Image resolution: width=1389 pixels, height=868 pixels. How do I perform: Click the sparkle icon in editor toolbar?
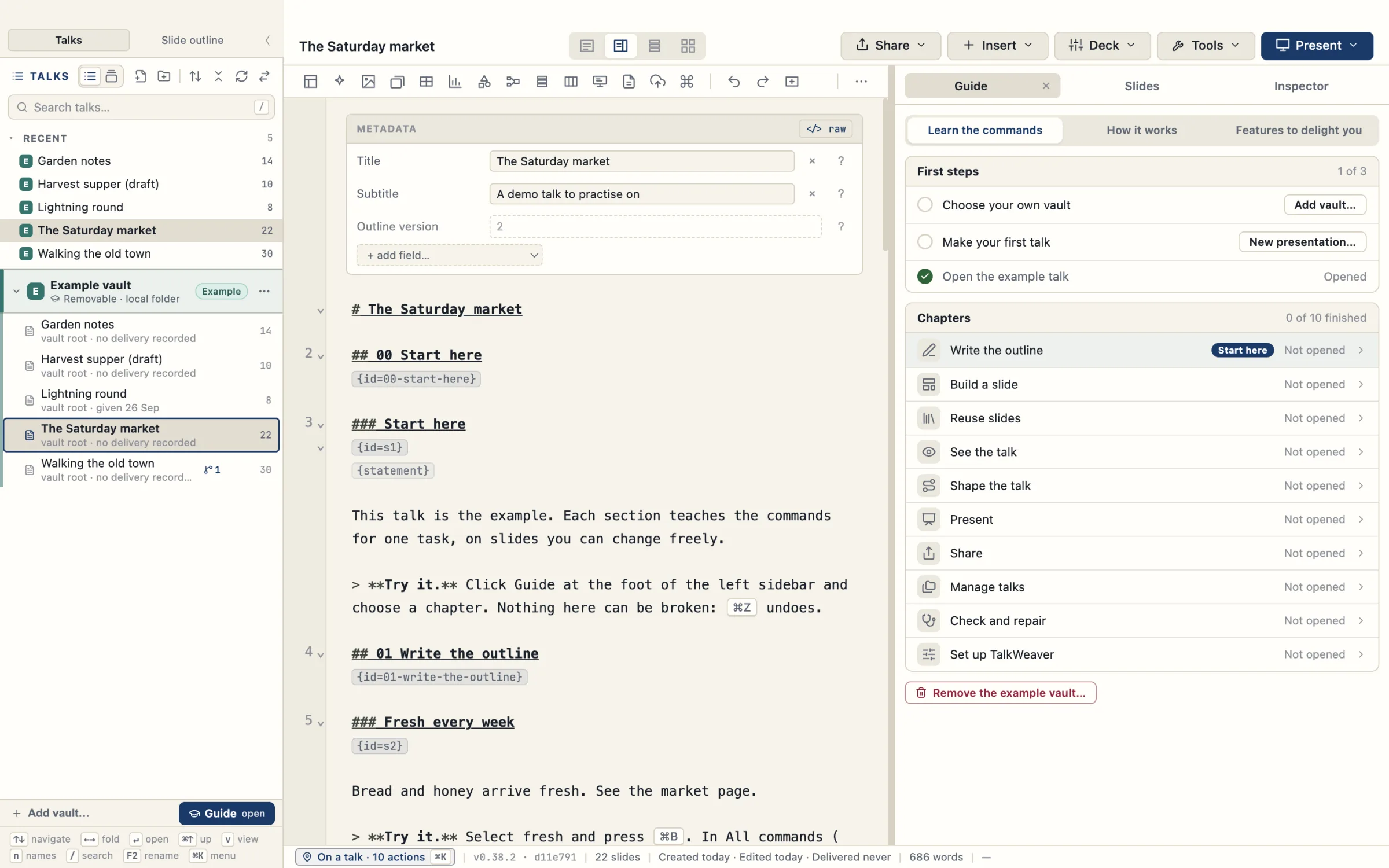[x=340, y=82]
